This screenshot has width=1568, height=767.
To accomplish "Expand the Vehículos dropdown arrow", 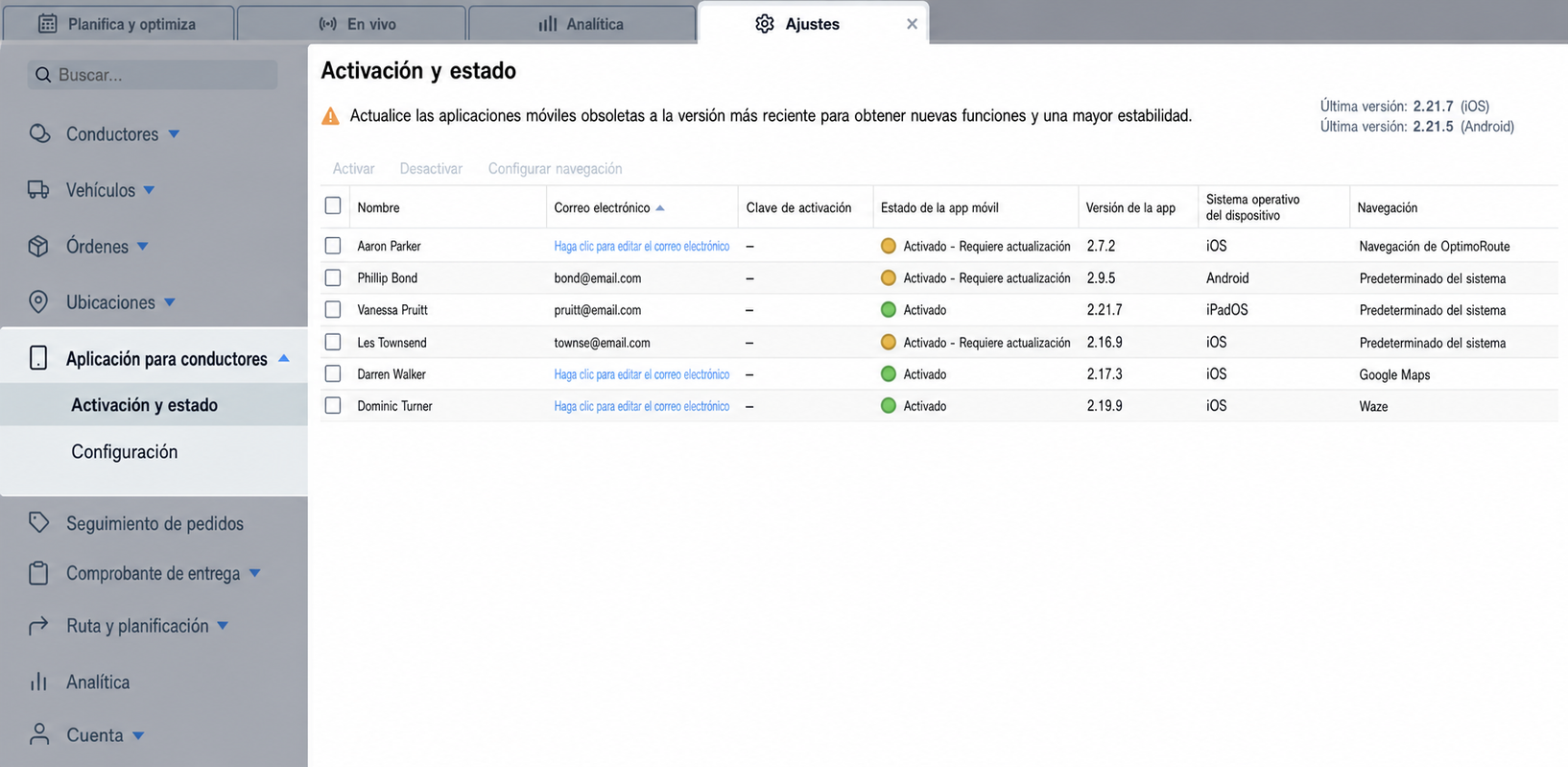I will (x=149, y=190).
